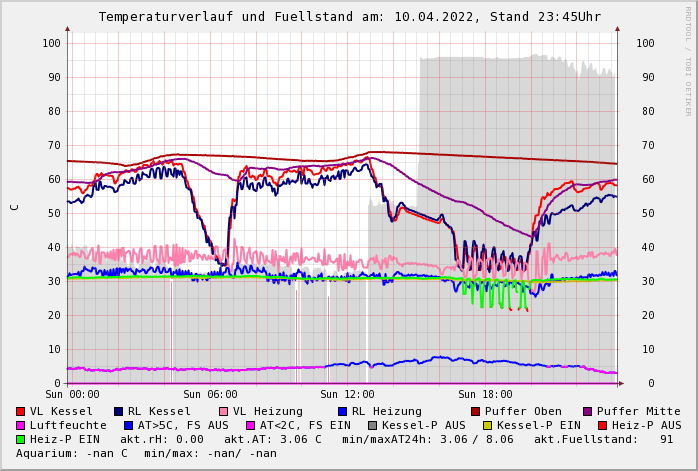Click the gray Kessel-P AUS swatch
This screenshot has width=698, height=471.
373,425
